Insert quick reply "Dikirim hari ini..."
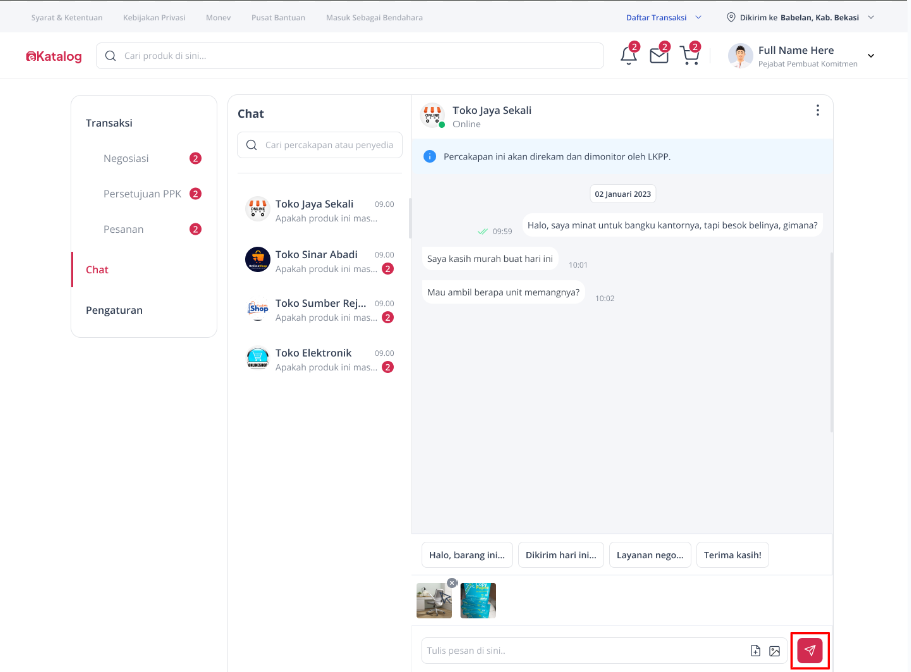This screenshot has height=672, width=911. pyautogui.click(x=561, y=555)
